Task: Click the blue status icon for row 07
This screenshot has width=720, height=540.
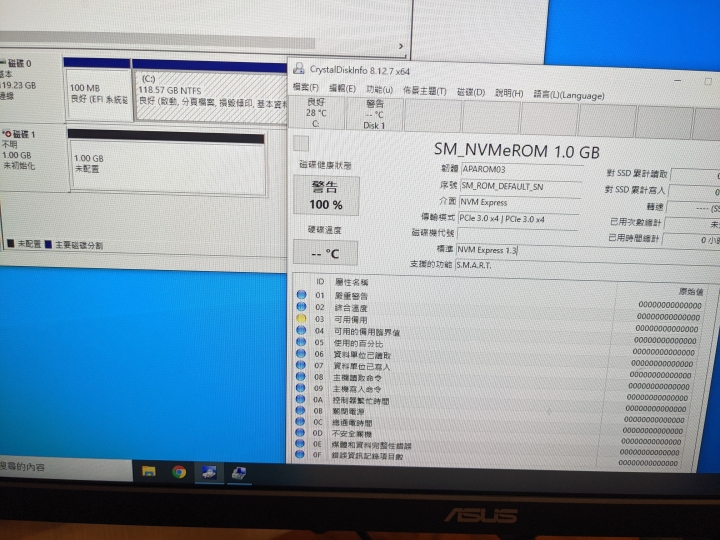Action: coord(301,365)
